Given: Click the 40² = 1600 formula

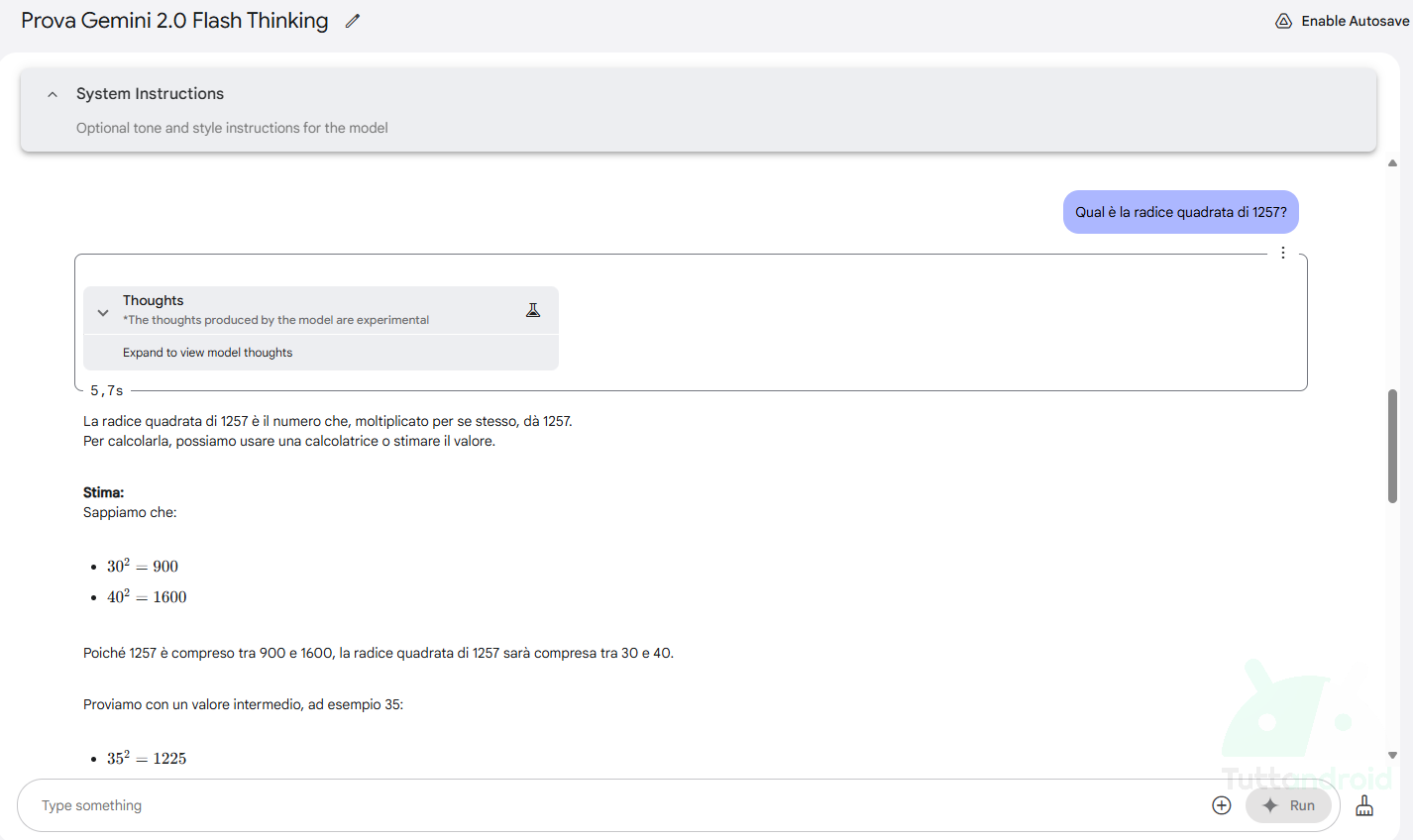Looking at the screenshot, I should (x=147, y=596).
